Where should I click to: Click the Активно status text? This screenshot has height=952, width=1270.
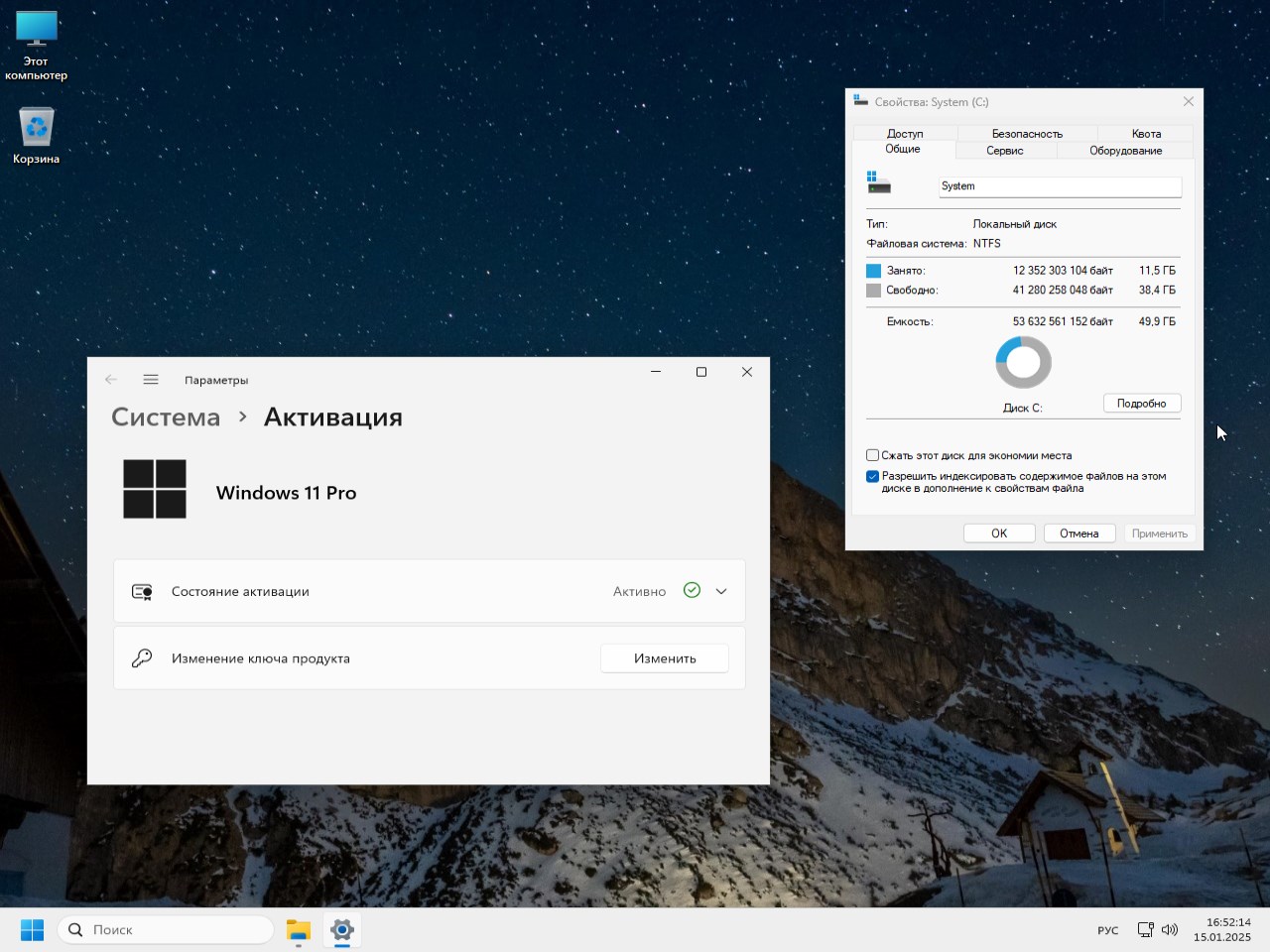click(x=639, y=592)
